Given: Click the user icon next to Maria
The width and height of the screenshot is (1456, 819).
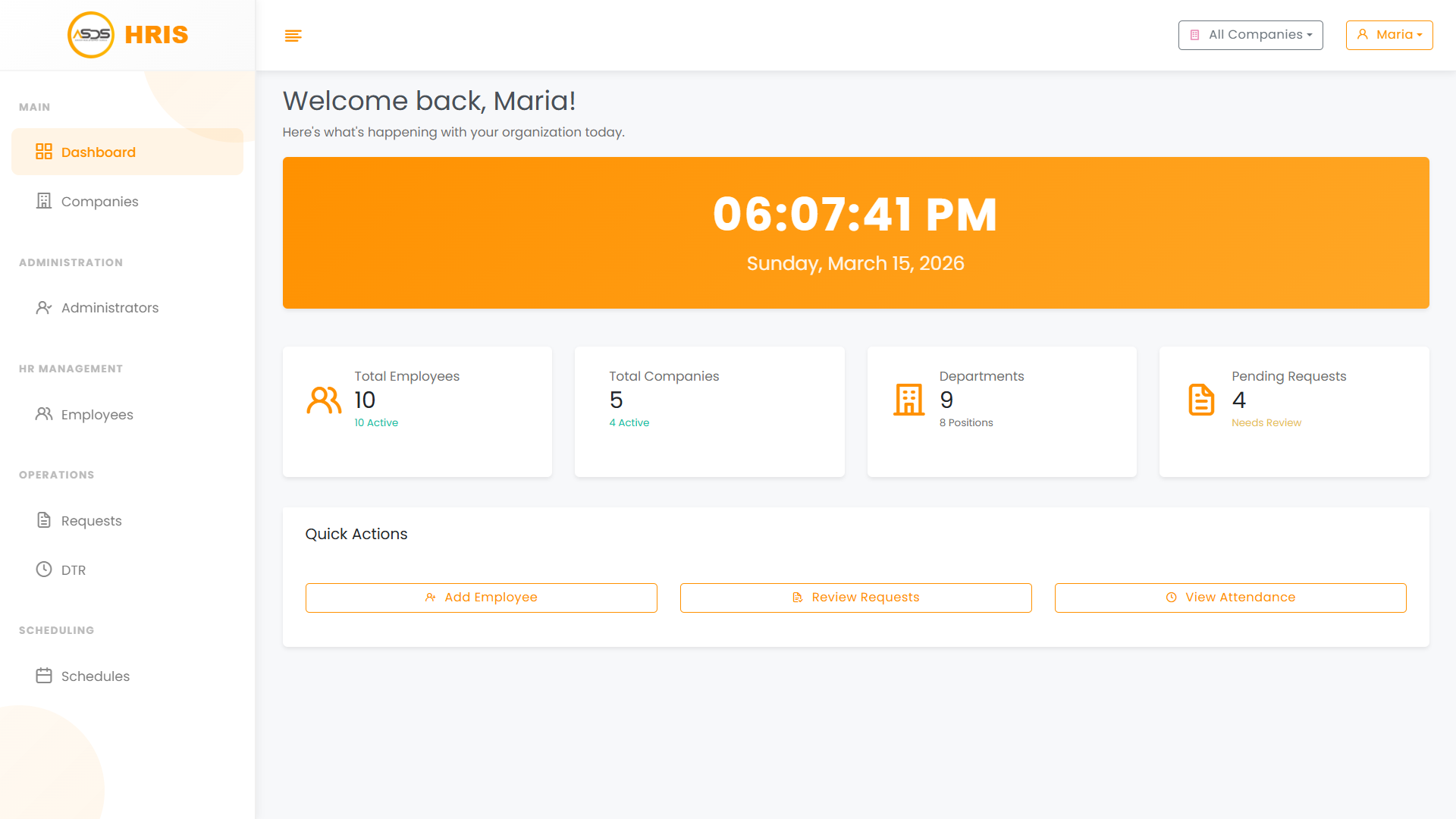Looking at the screenshot, I should [1363, 34].
